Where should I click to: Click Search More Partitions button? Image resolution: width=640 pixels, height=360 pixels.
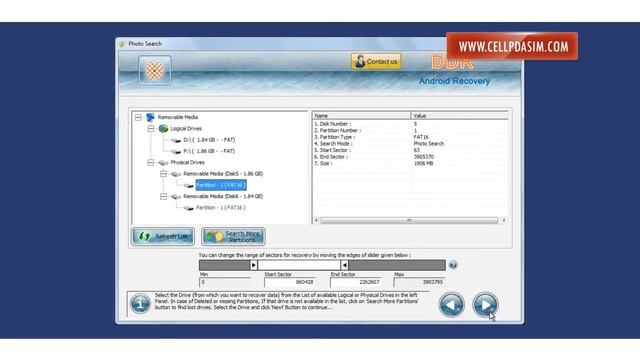click(x=233, y=236)
